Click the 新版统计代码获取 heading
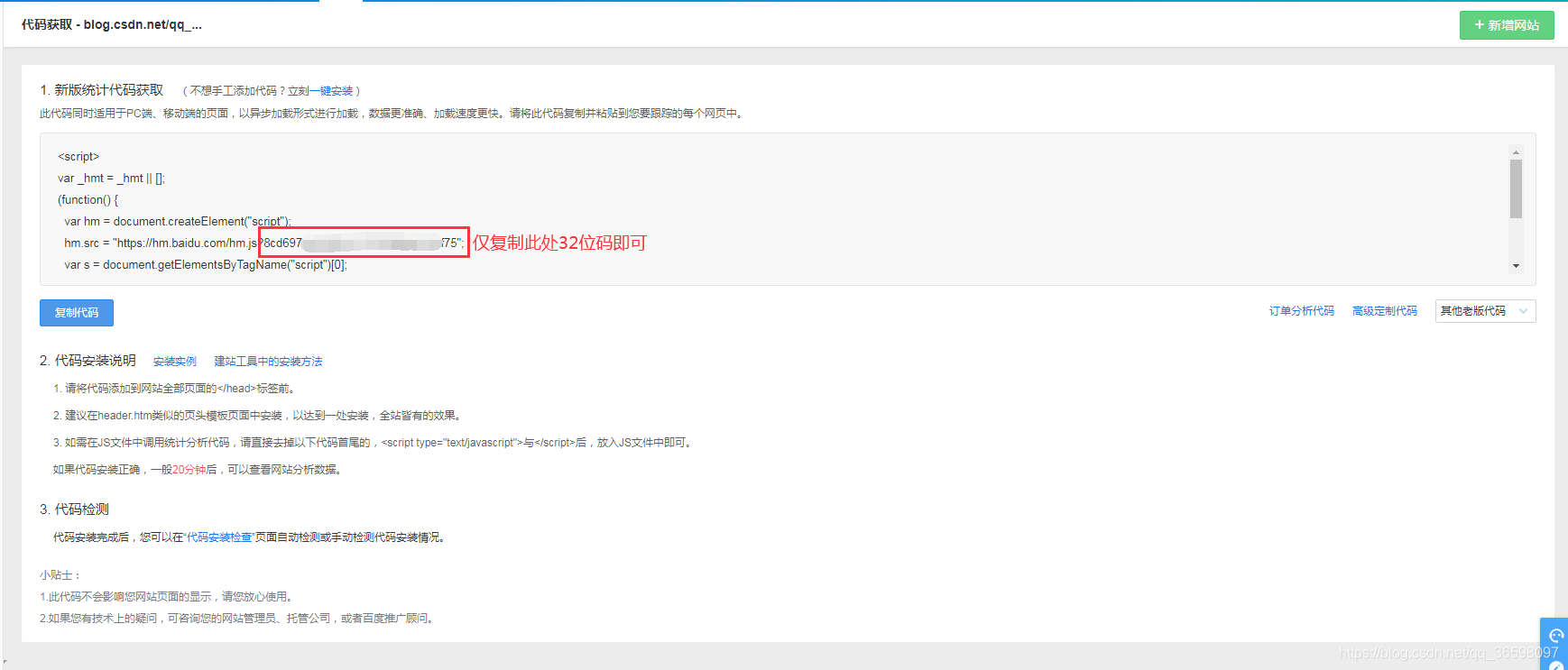Viewport: 1568px width, 670px height. point(102,90)
